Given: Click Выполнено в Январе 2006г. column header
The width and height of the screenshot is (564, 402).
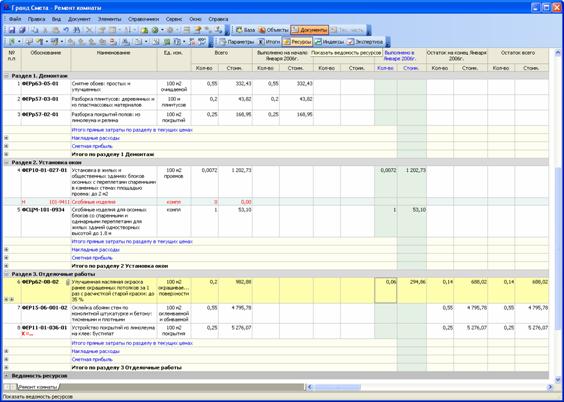Looking at the screenshot, I should point(400,56).
